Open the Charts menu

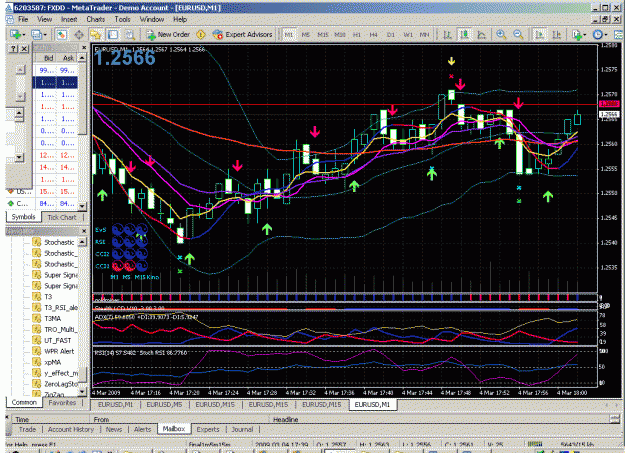pyautogui.click(x=96, y=19)
